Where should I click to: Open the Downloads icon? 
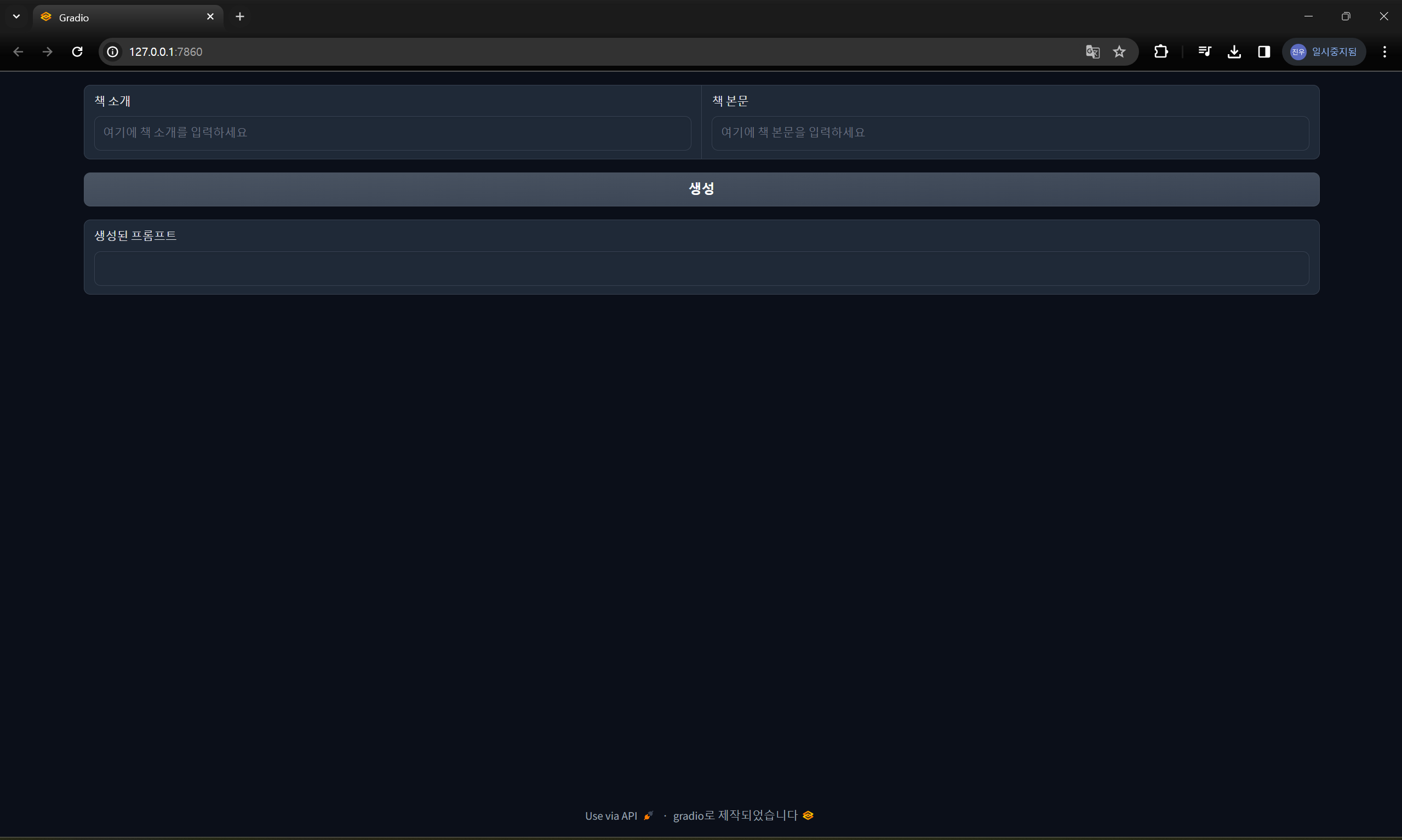[1234, 52]
